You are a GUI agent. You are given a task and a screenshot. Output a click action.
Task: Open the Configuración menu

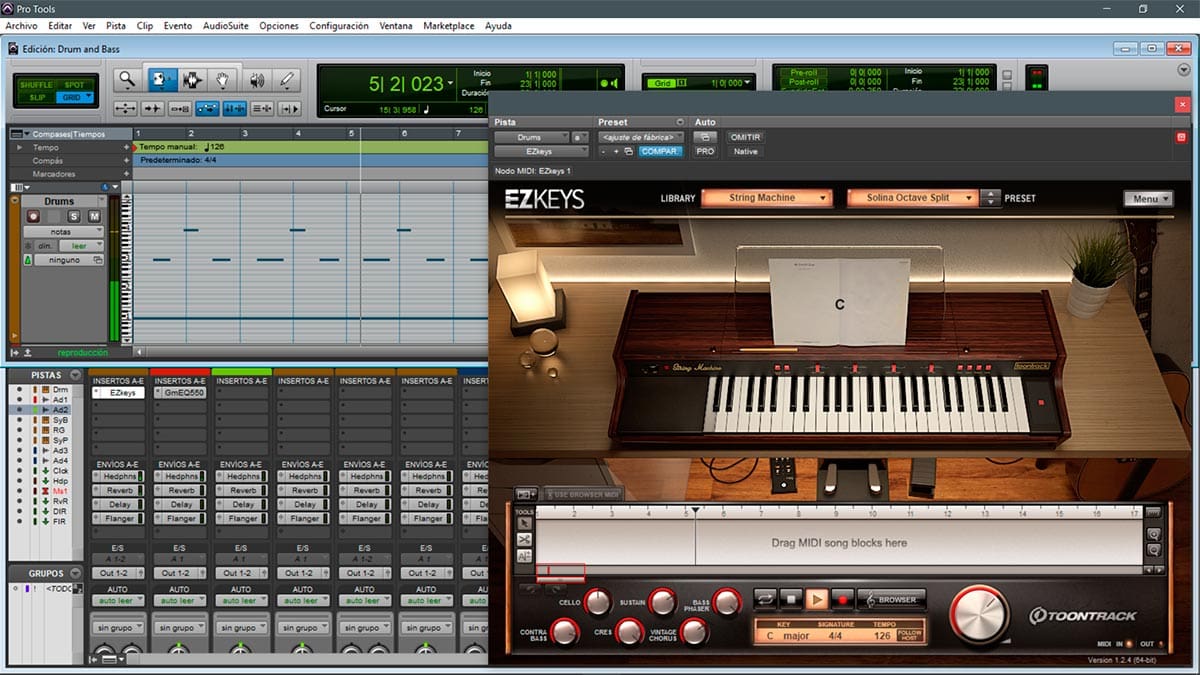339,25
